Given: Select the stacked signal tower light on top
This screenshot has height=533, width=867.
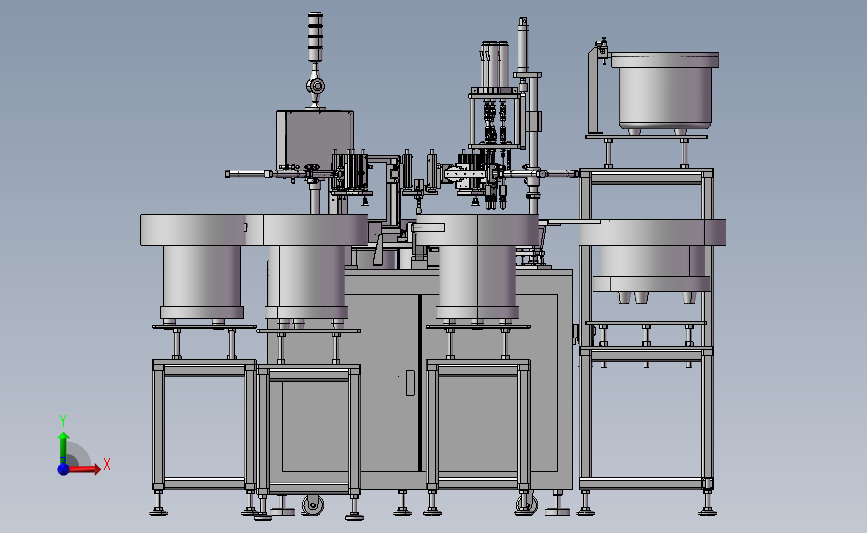Looking at the screenshot, I should pos(315,37).
